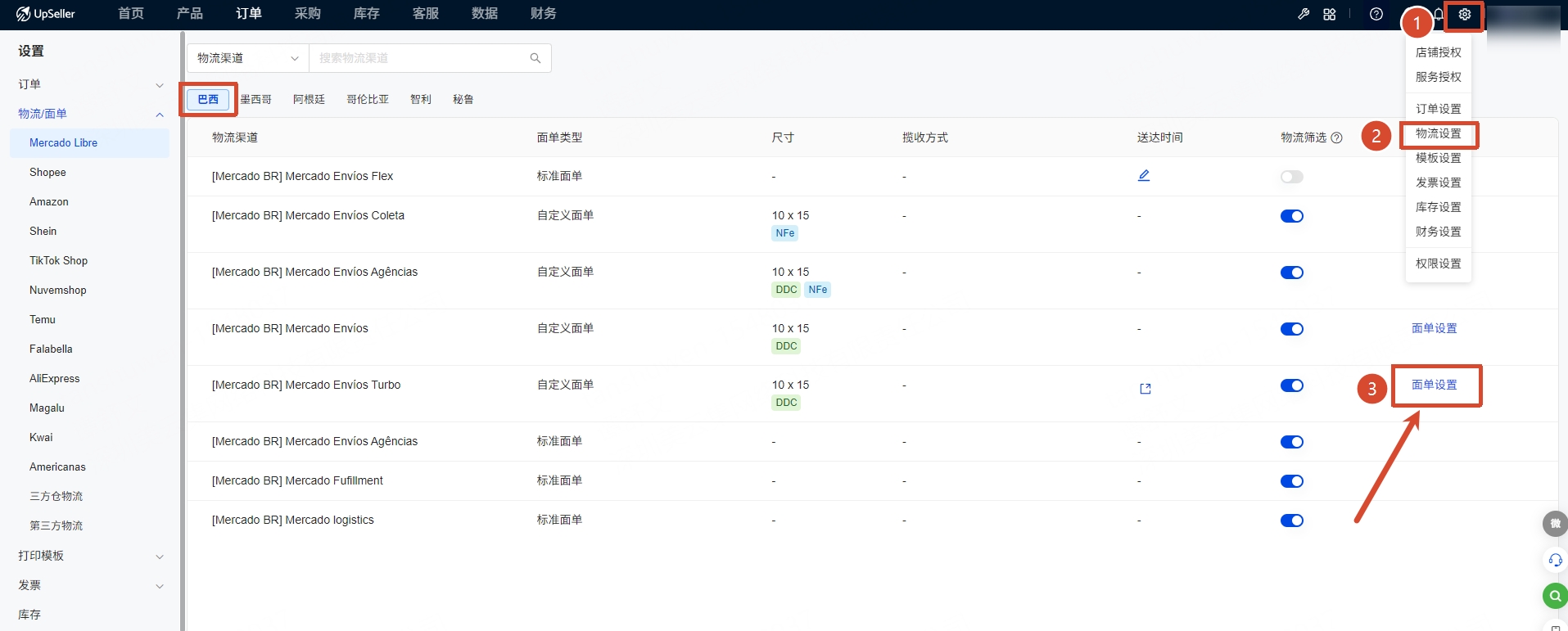The image size is (1568, 631).
Task: Click the UpSeller logo
Action: 46,14
